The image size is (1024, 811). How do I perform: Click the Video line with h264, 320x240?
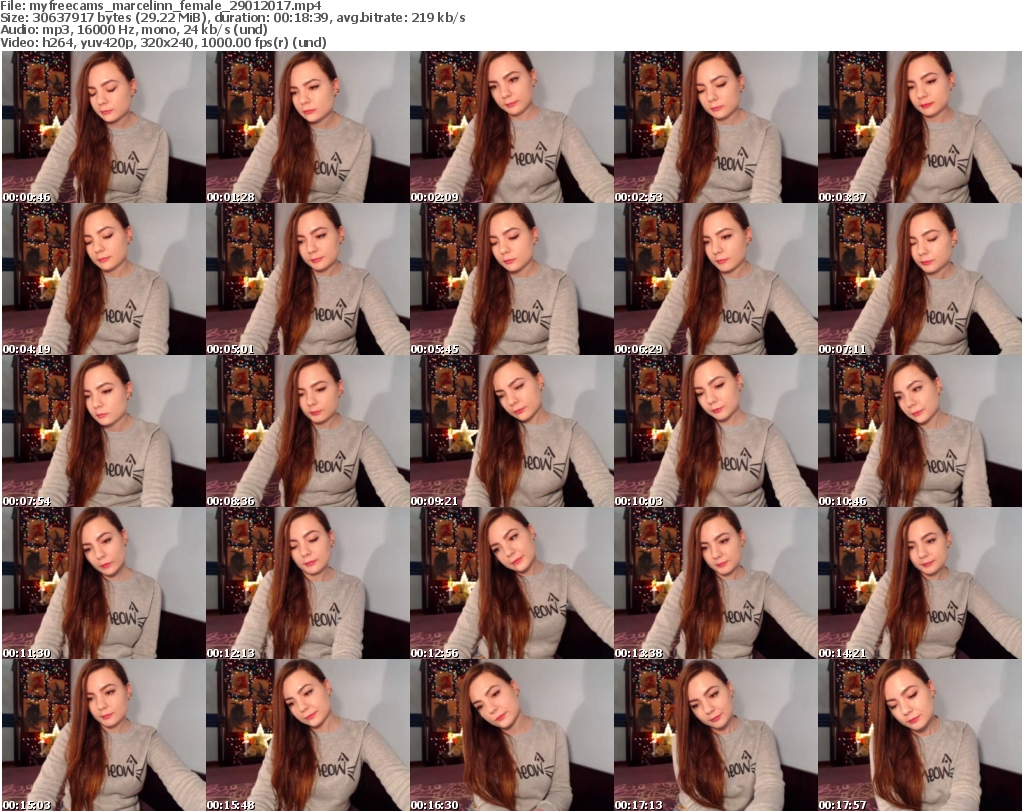click(x=163, y=42)
